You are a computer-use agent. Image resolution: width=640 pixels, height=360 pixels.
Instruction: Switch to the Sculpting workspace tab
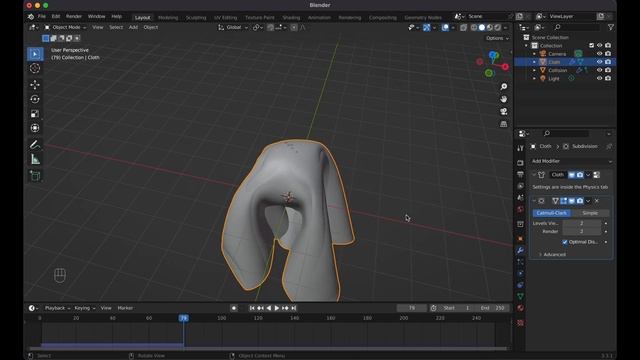coord(196,18)
